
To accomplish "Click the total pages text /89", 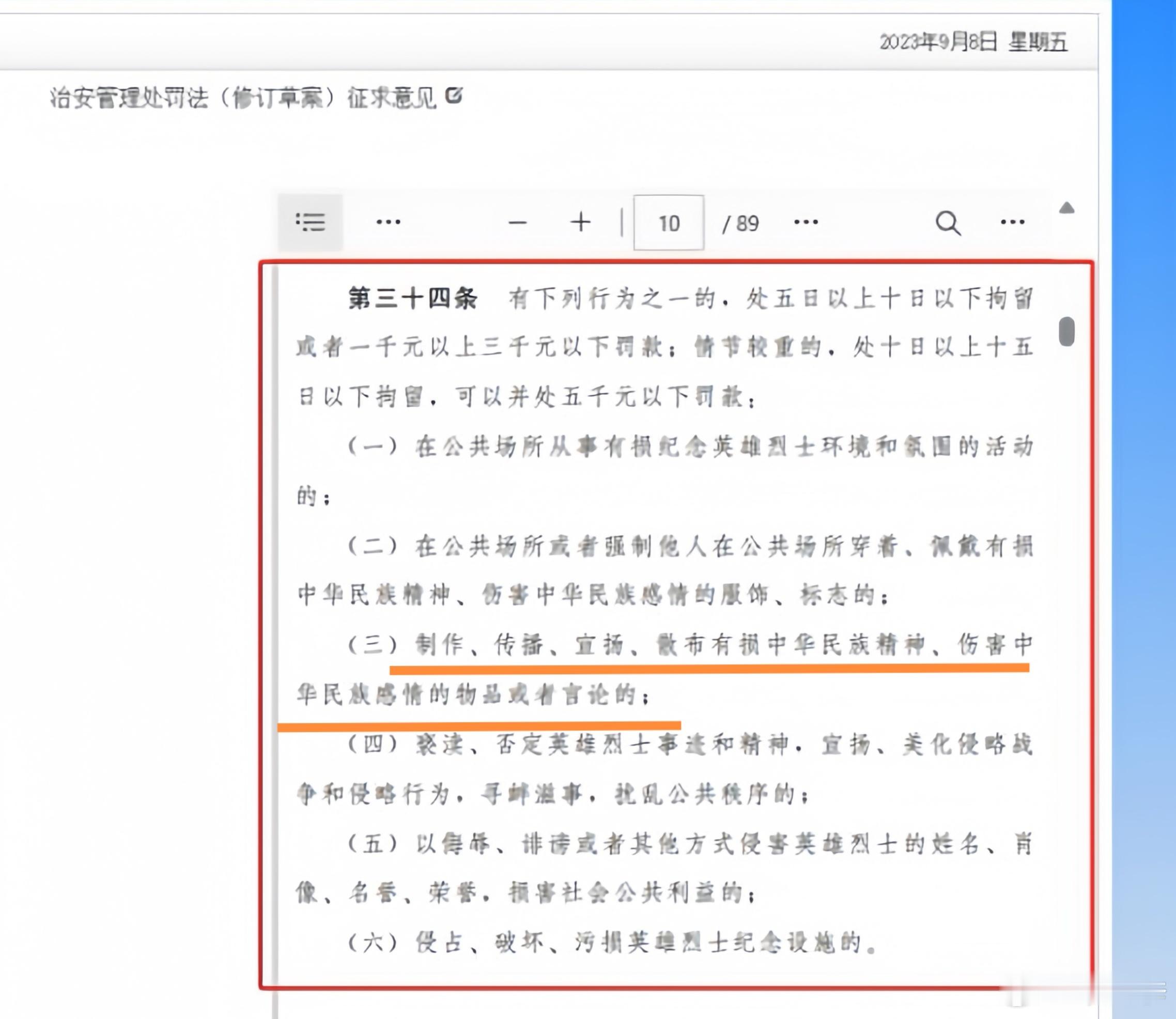I will [740, 223].
